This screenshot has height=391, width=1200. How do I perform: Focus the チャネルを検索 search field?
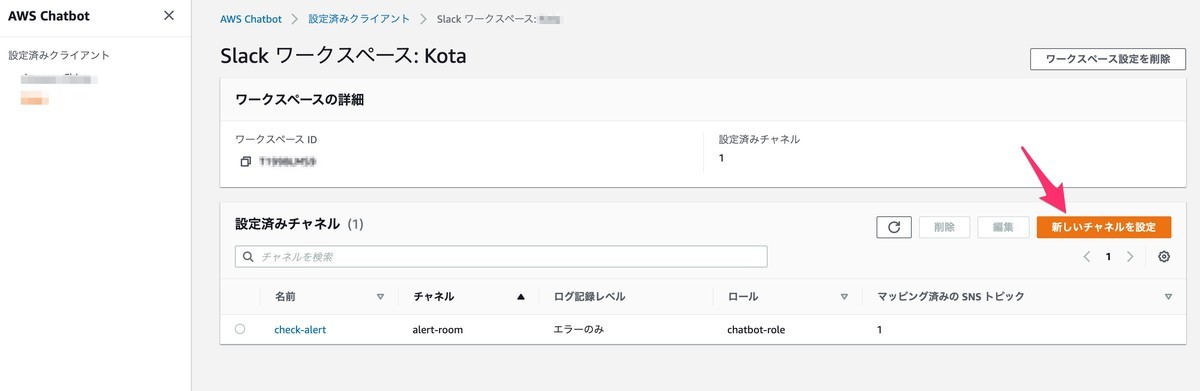coord(501,257)
